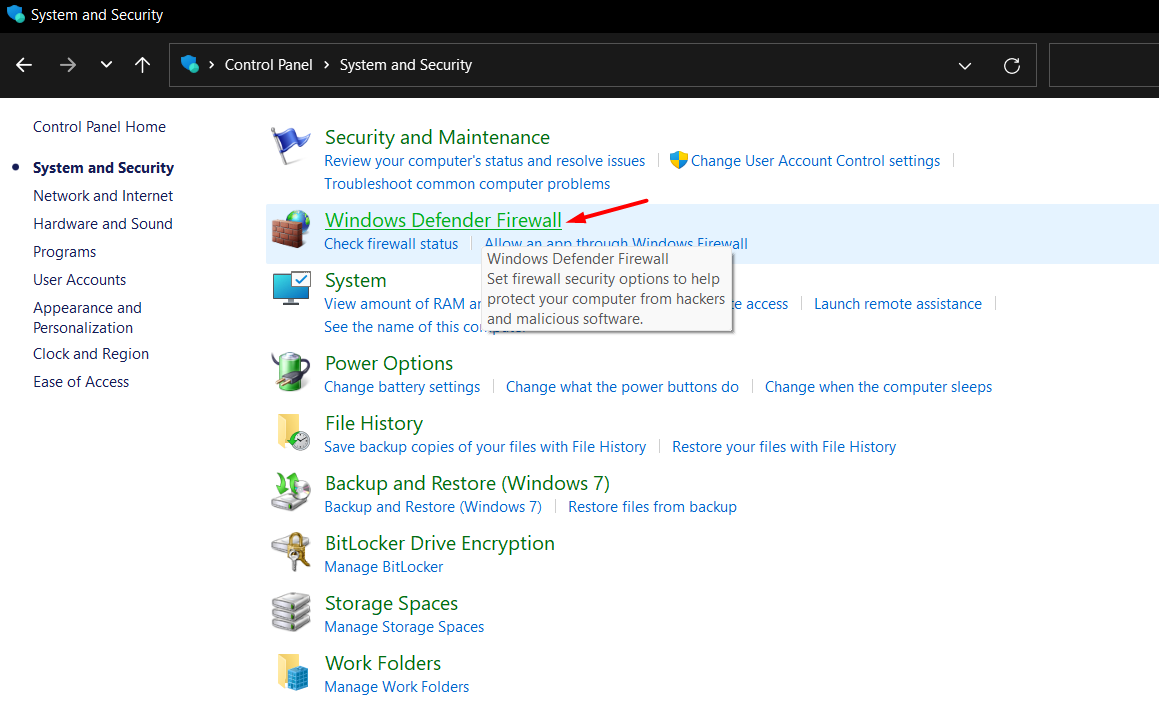
Task: Click the shield icon beside User Account Control
Action: 679,160
